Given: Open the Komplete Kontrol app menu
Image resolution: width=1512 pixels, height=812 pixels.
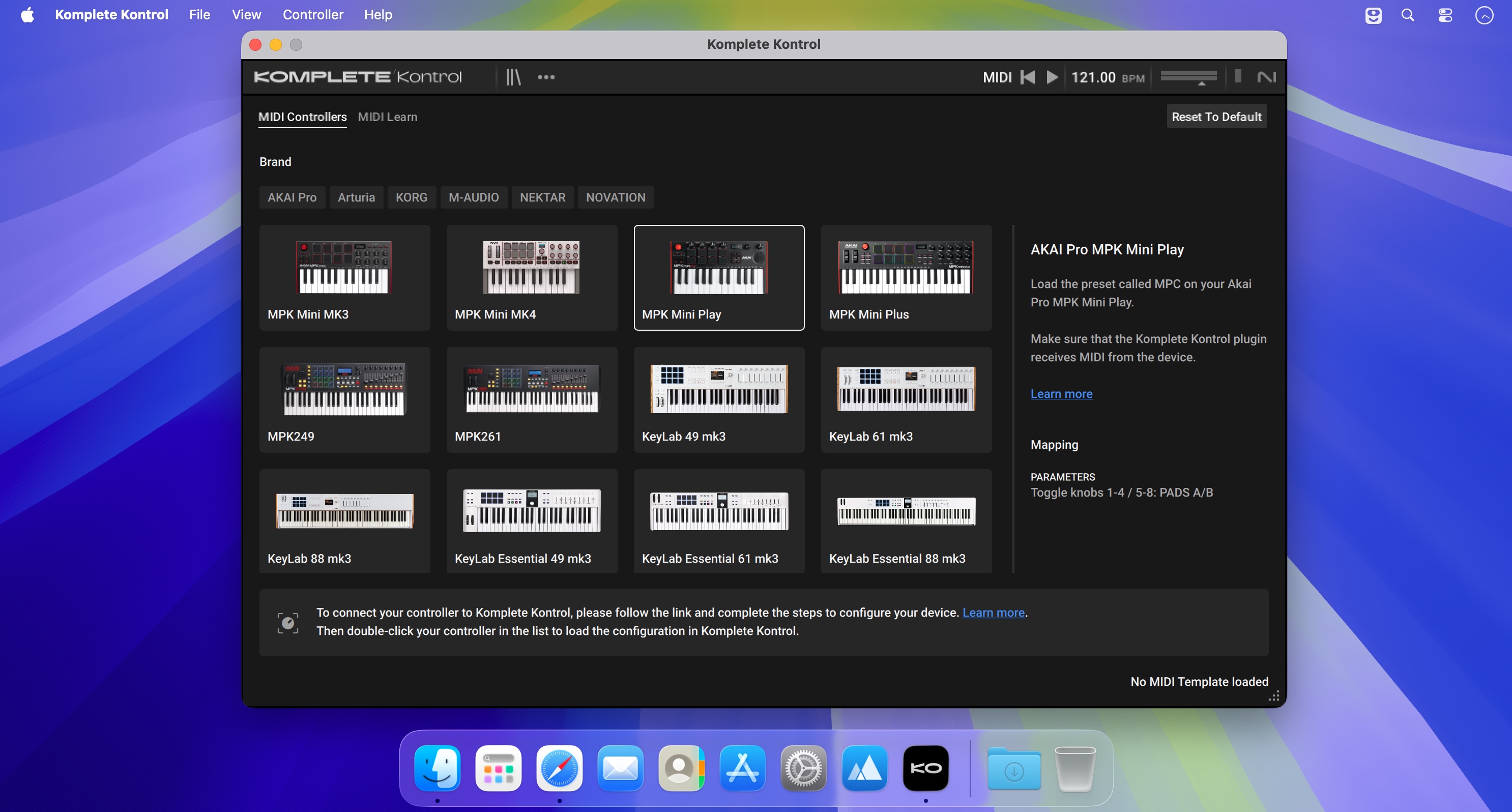Looking at the screenshot, I should click(111, 15).
